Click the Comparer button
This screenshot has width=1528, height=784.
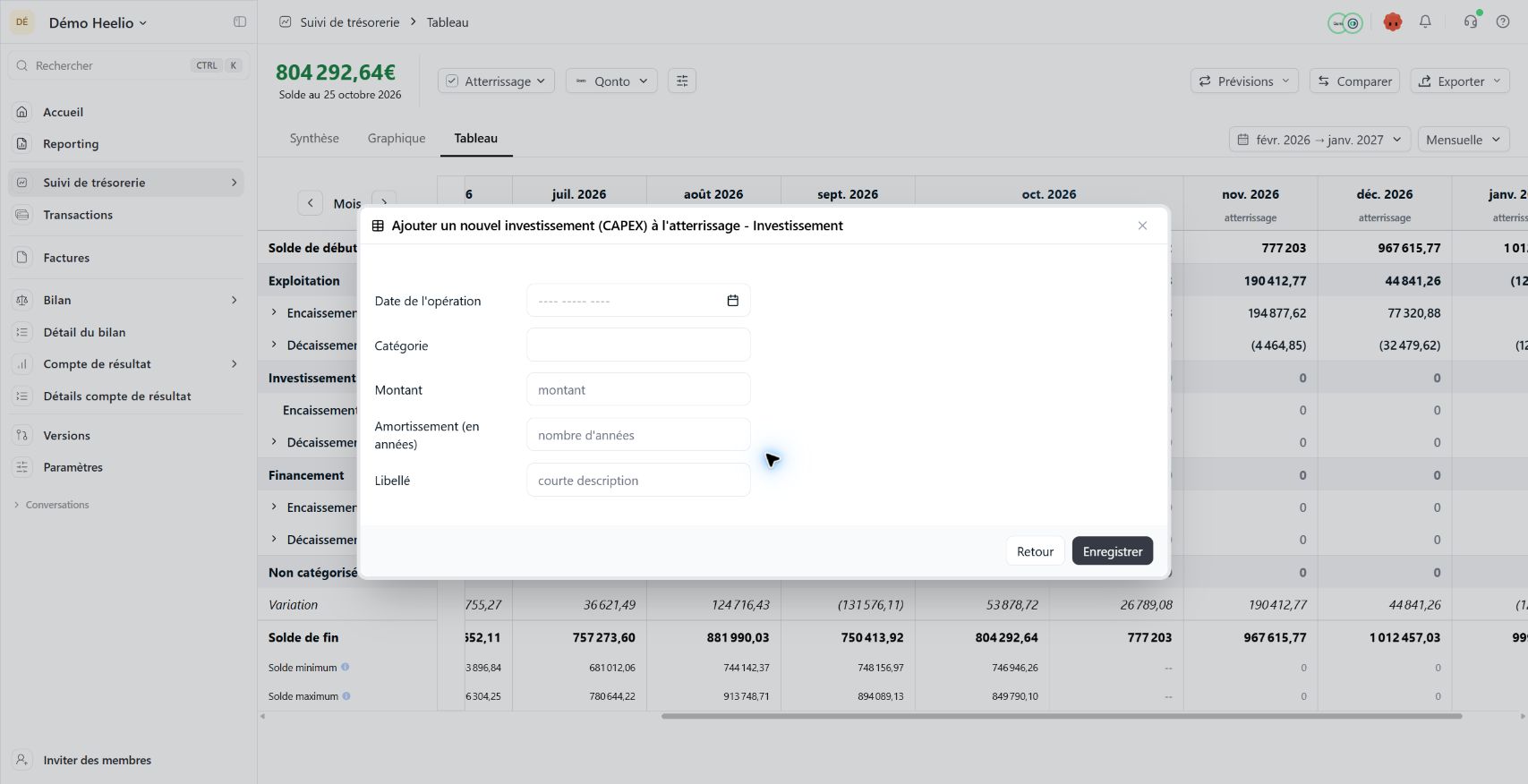(x=1355, y=81)
